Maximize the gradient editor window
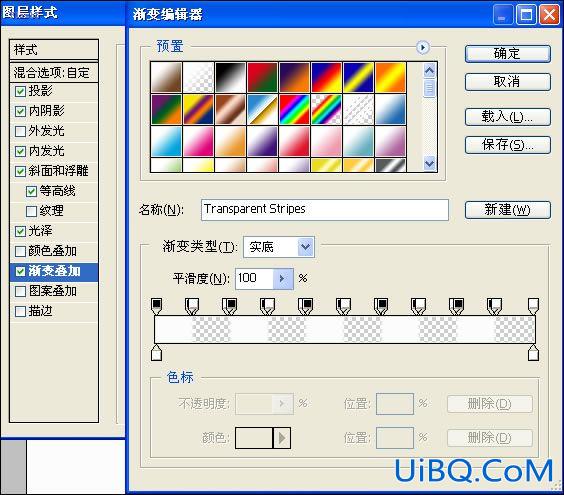564x495 pixels. tap(526, 14)
